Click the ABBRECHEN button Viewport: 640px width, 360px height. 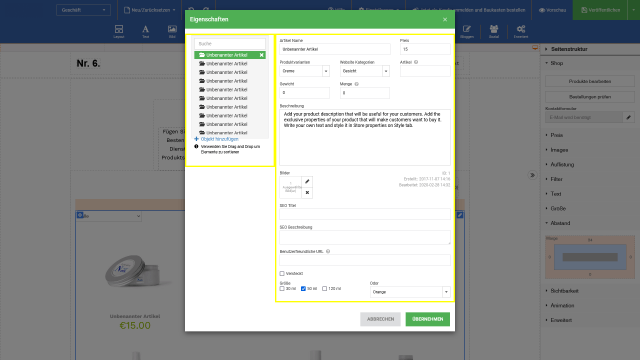click(x=380, y=319)
